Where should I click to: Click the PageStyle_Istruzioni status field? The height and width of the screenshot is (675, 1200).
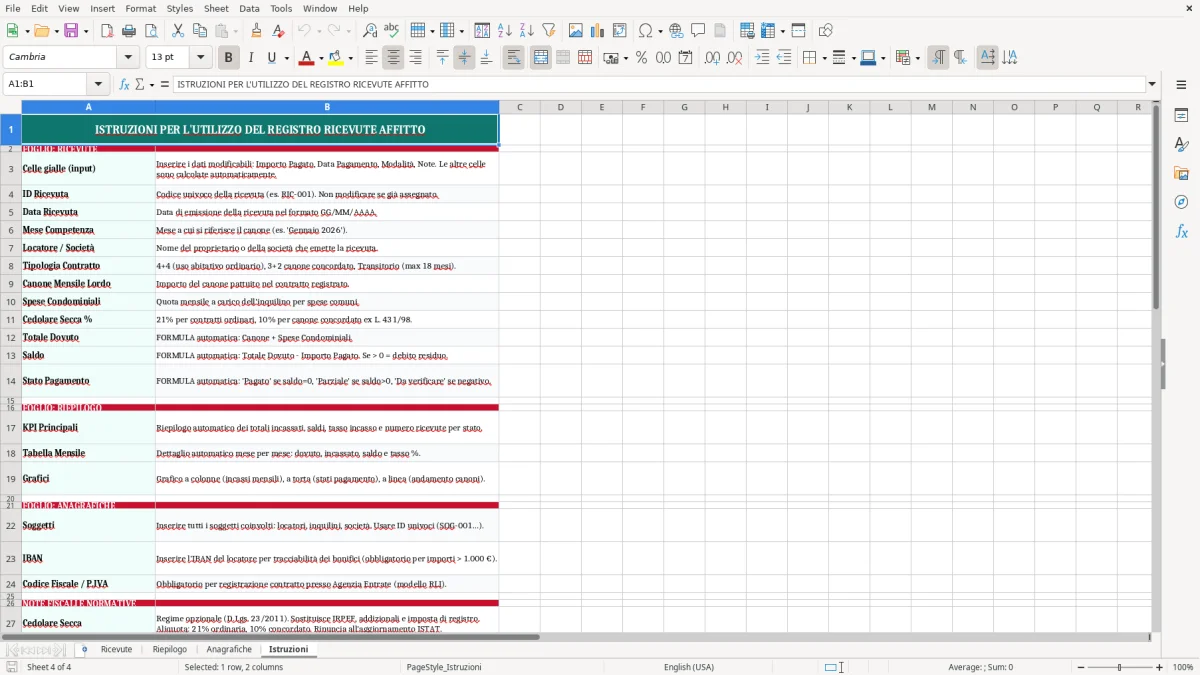443,667
